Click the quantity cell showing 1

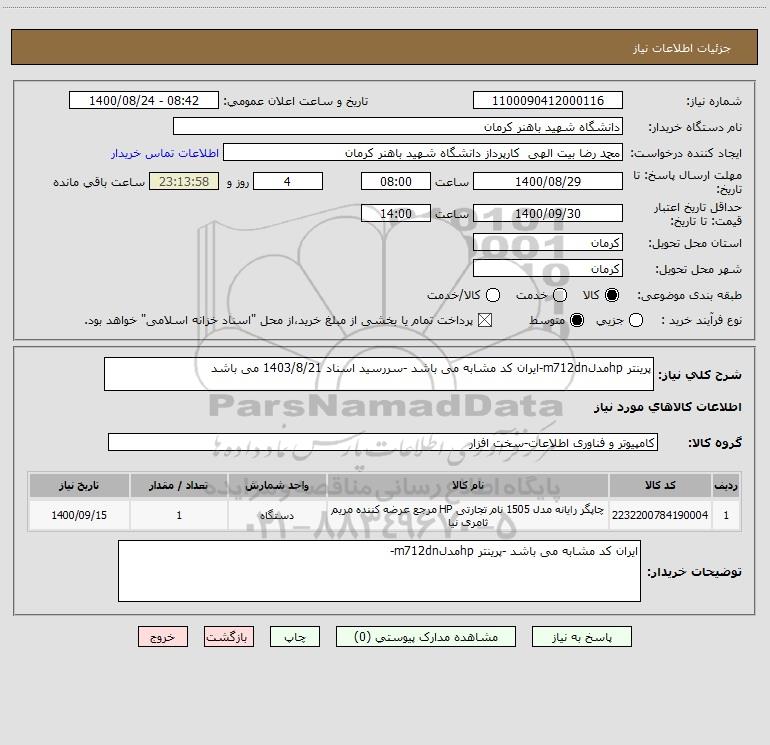[179, 515]
